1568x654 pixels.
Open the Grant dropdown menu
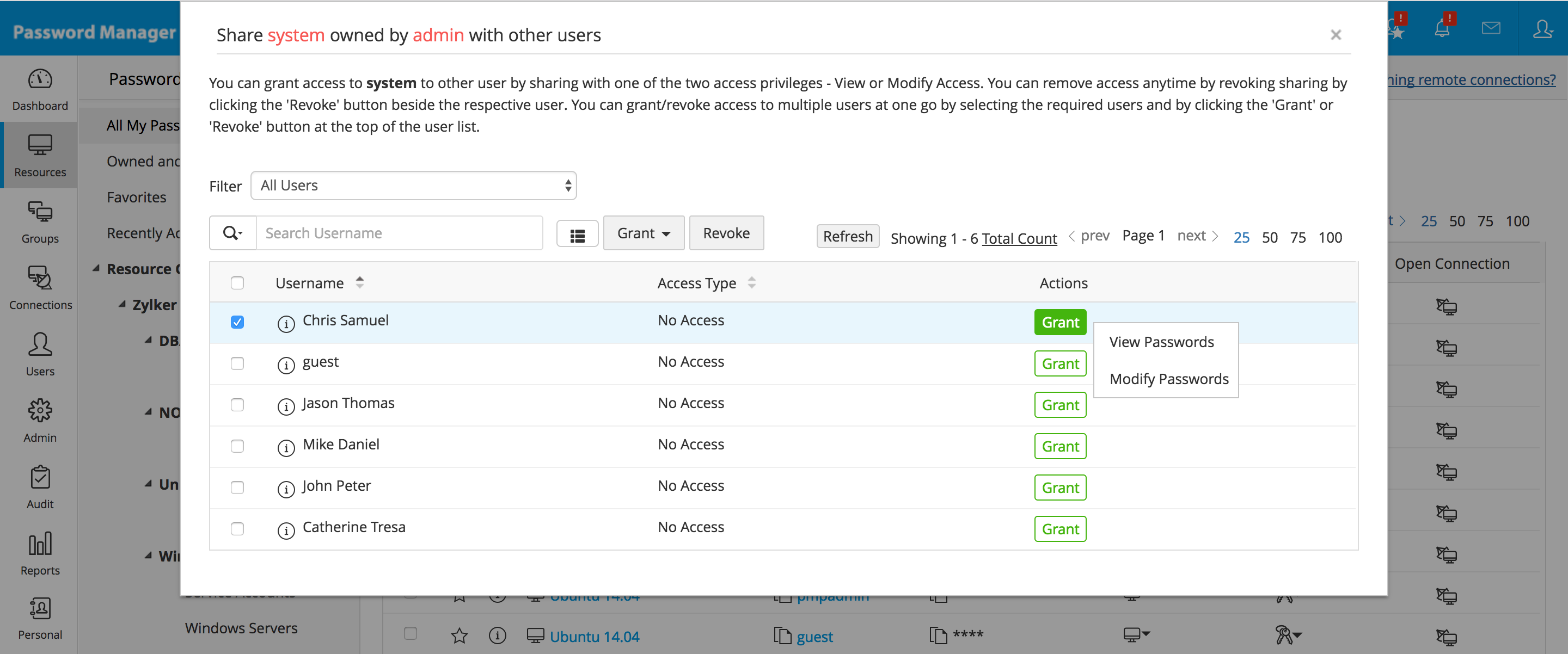(644, 232)
